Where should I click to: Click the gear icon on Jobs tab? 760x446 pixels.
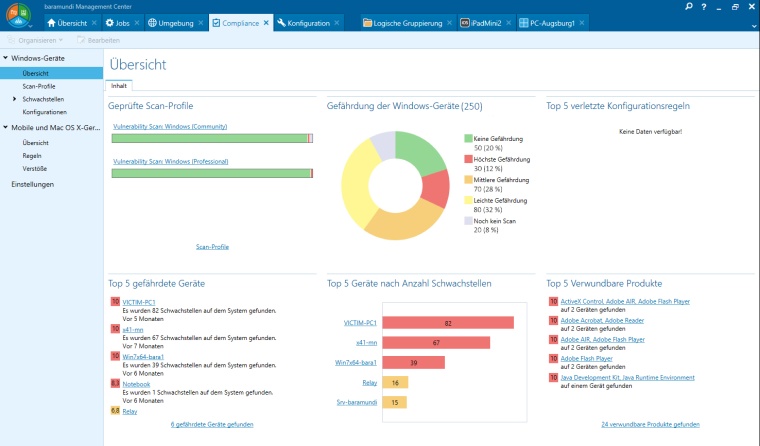point(110,23)
